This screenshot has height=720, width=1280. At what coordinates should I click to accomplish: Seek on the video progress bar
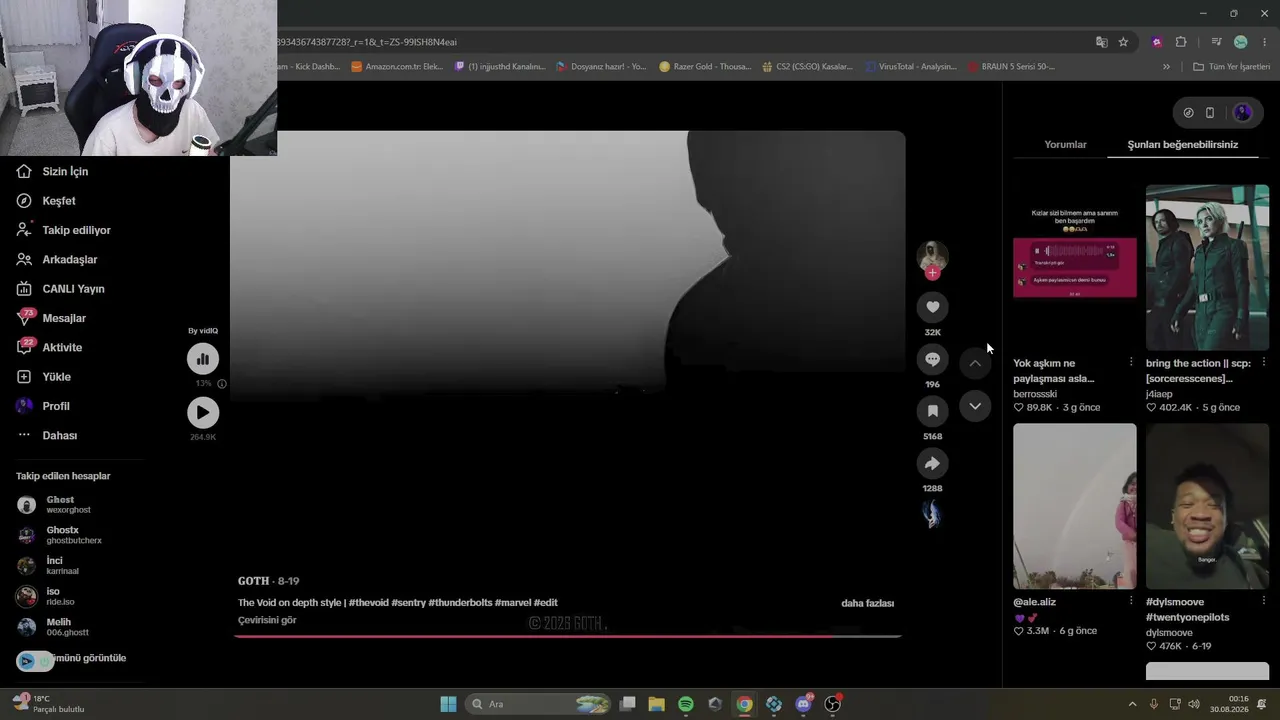click(x=568, y=635)
